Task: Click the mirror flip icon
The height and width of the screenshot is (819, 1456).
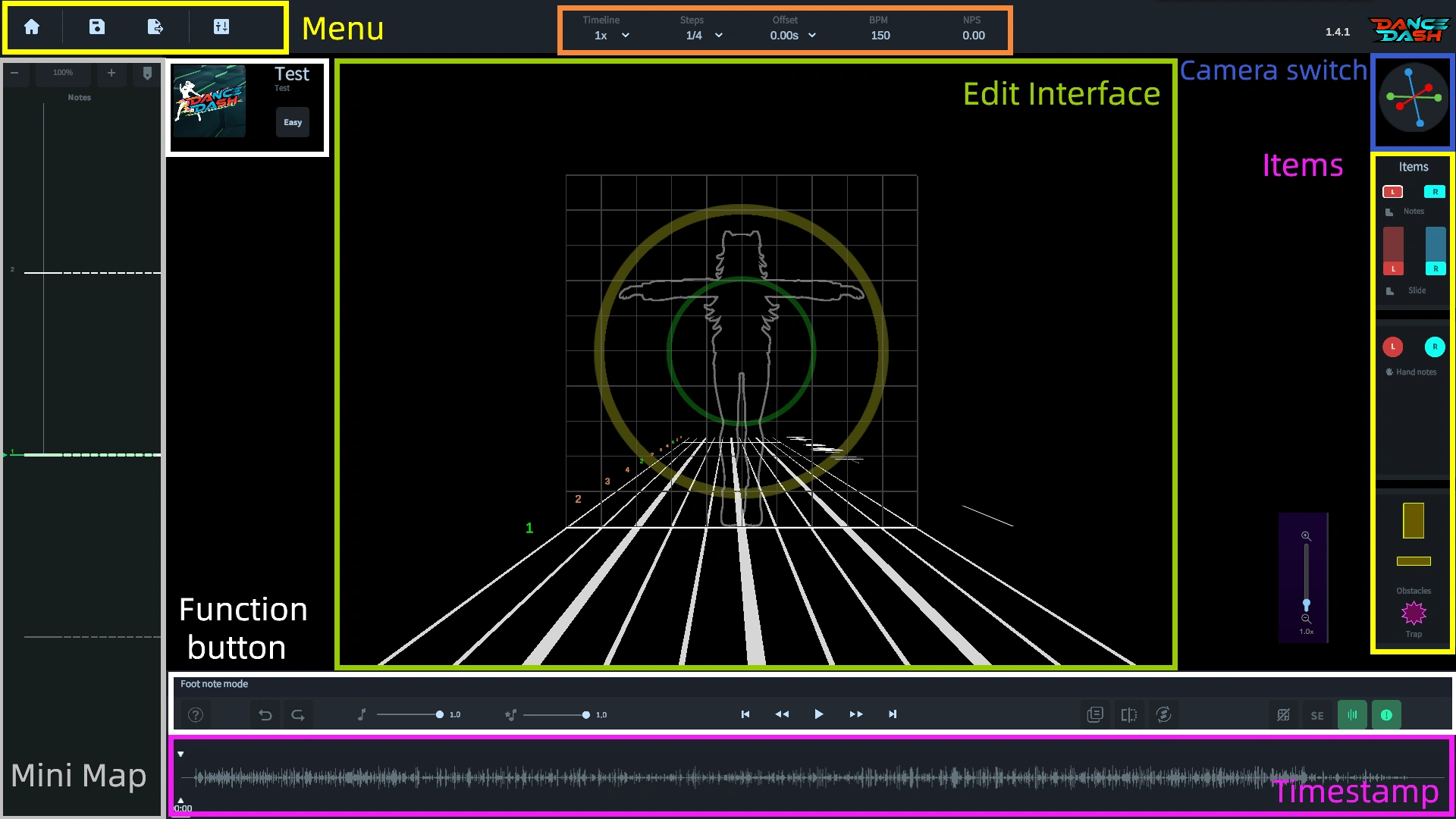Action: [1129, 715]
